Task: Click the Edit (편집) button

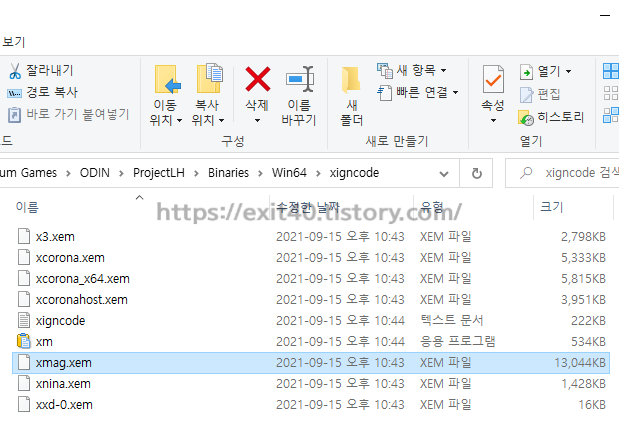Action: (x=540, y=94)
